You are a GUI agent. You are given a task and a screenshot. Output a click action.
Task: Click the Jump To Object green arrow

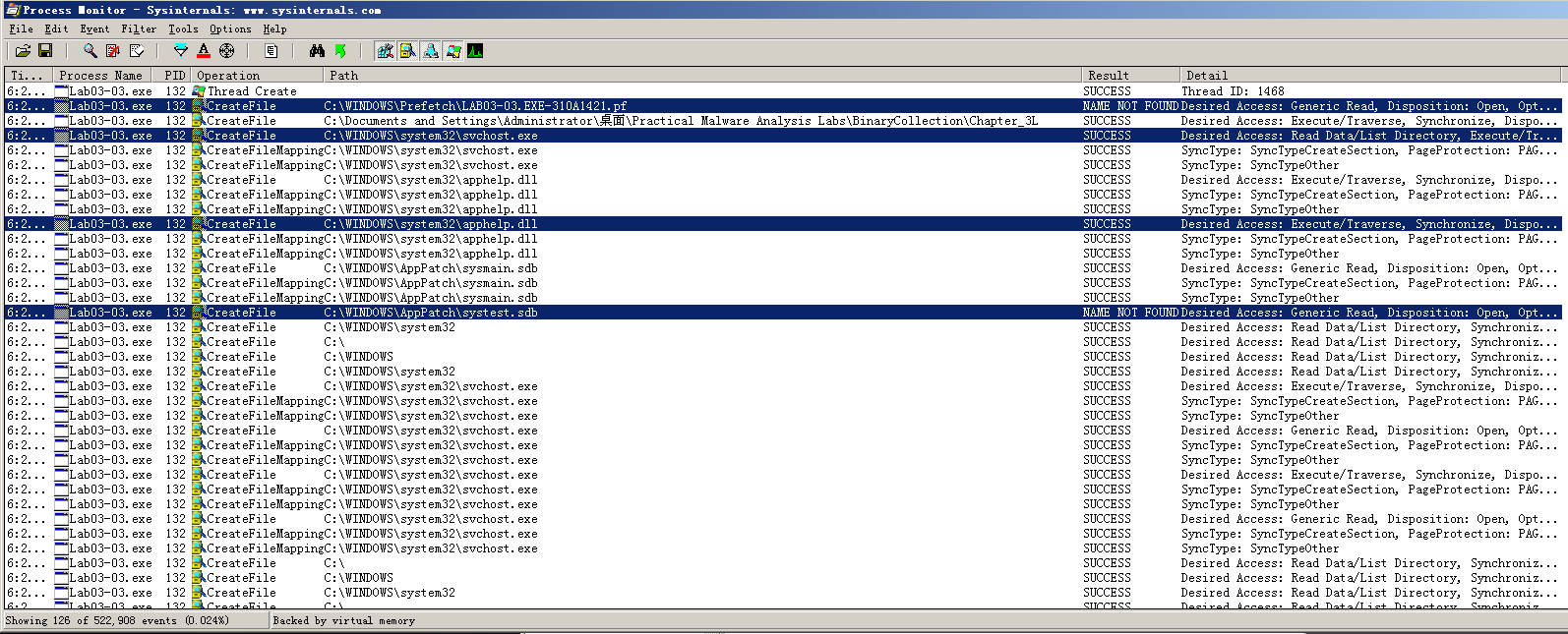point(340,51)
